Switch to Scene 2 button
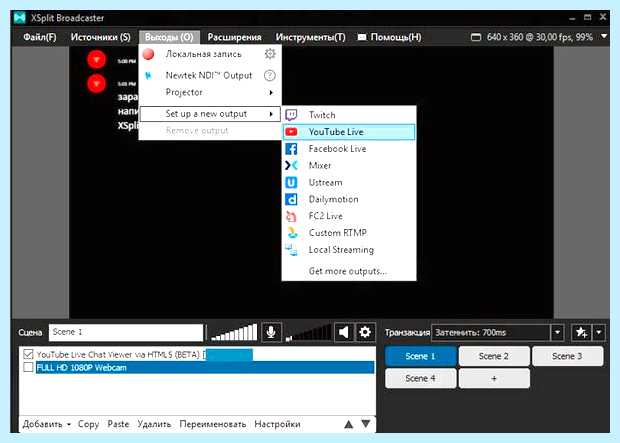This screenshot has height=443, width=620. [x=494, y=356]
